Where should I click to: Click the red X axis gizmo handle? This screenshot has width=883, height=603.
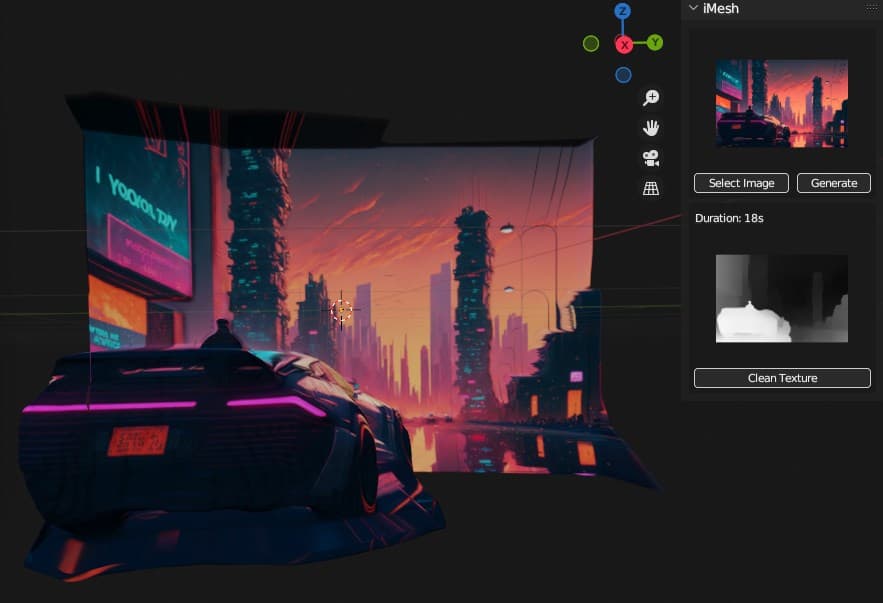point(624,44)
